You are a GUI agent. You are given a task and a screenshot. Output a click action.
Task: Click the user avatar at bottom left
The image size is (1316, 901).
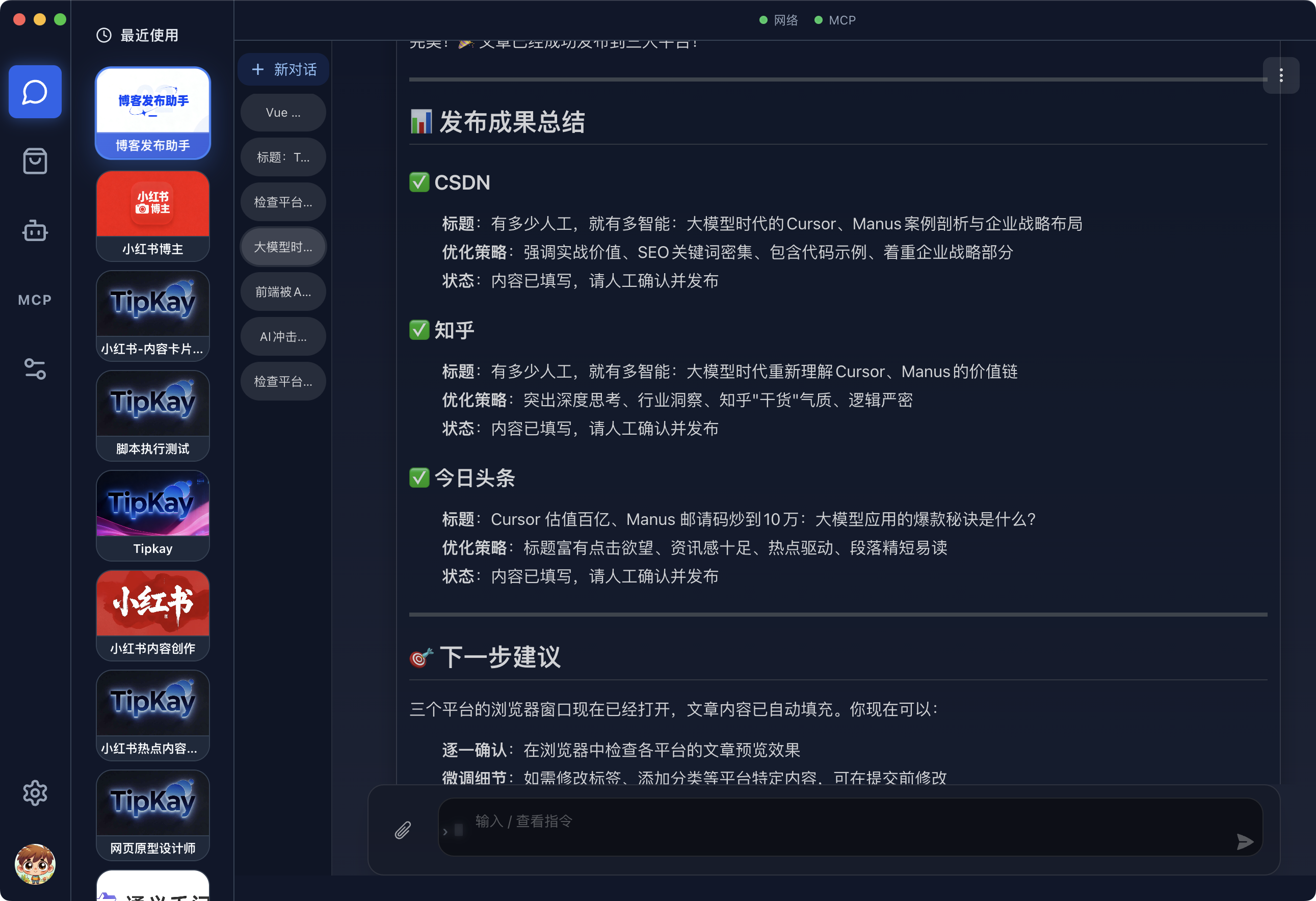point(35,864)
